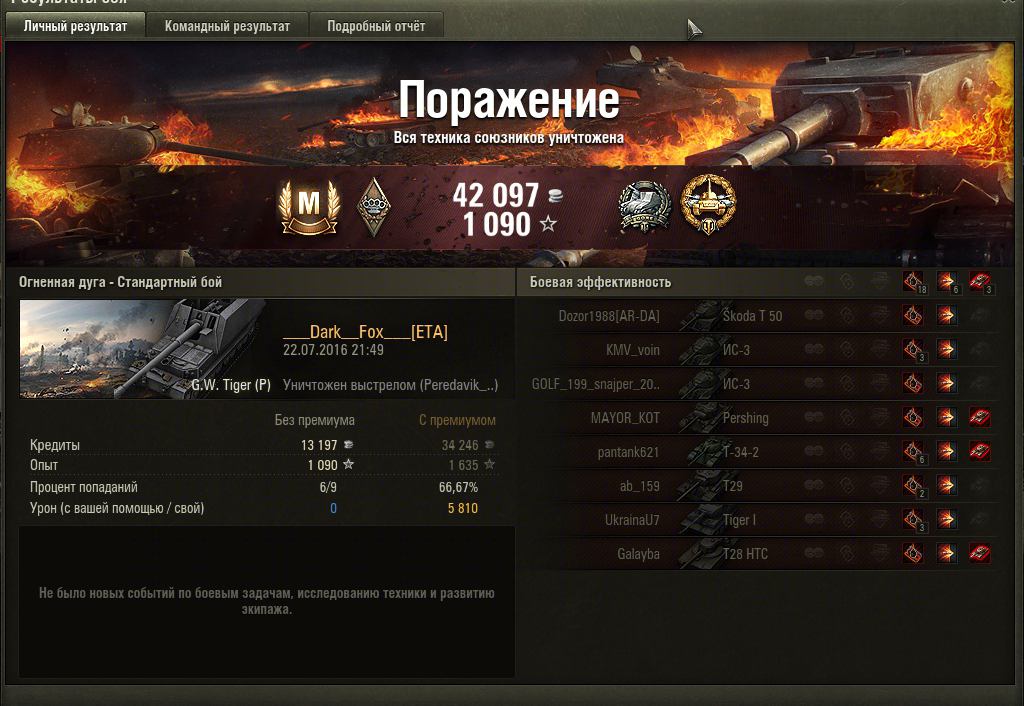Click the damage icon in pantank621 row
The width and height of the screenshot is (1024, 706).
tap(914, 451)
